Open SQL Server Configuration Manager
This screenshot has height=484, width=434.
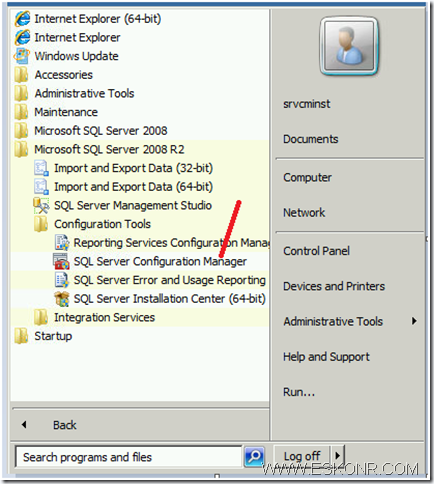160,262
